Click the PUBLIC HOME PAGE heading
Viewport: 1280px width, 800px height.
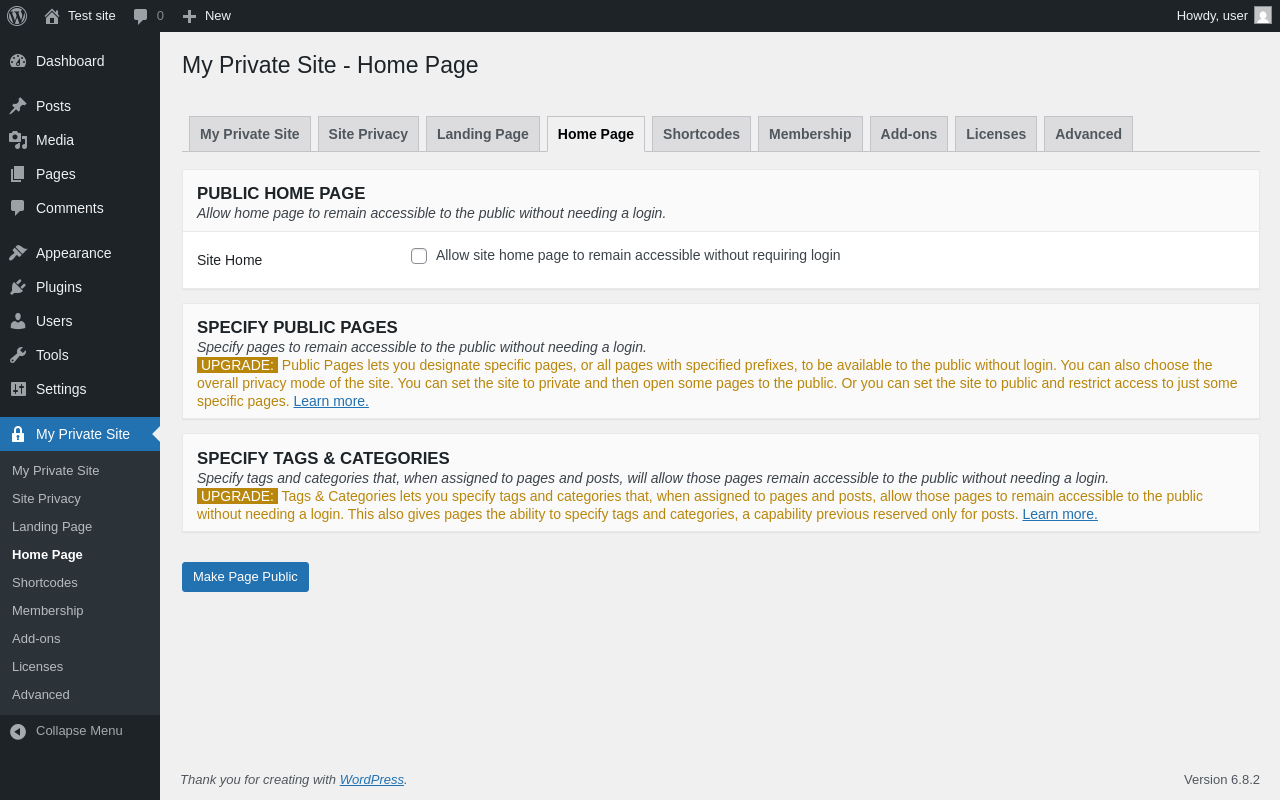pos(281,194)
